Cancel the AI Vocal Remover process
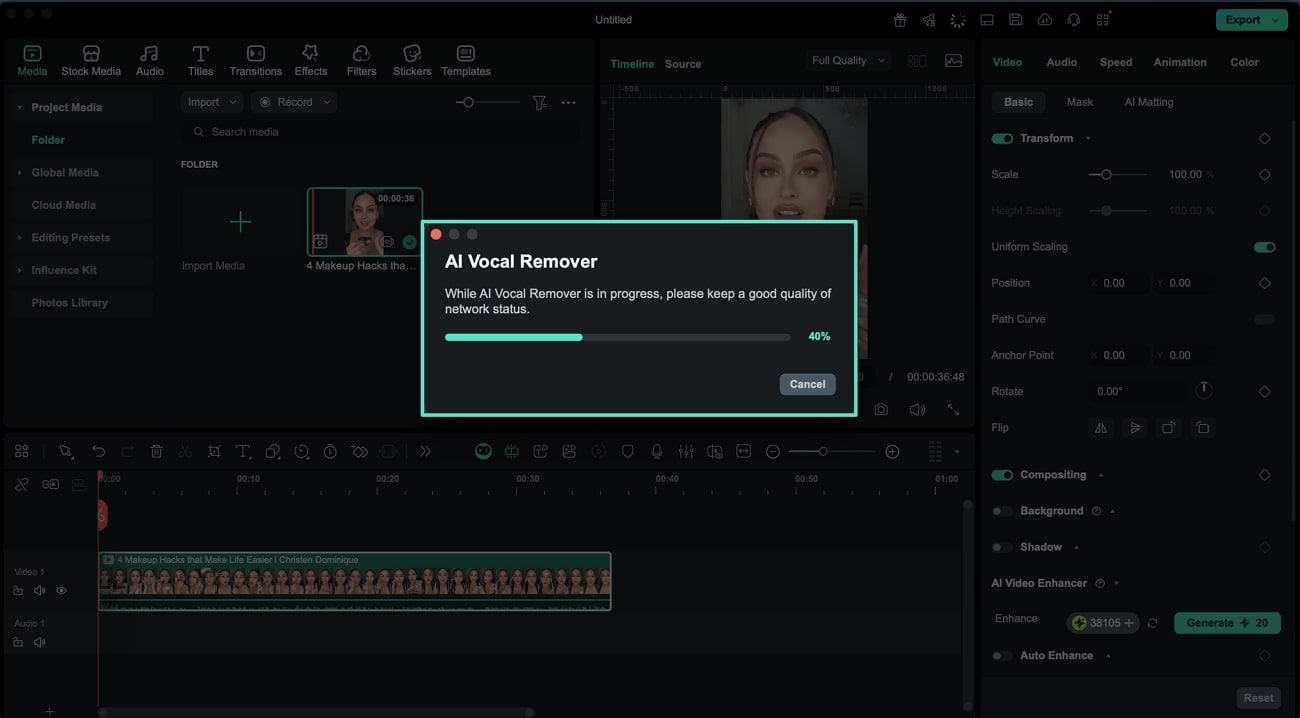 click(x=807, y=384)
